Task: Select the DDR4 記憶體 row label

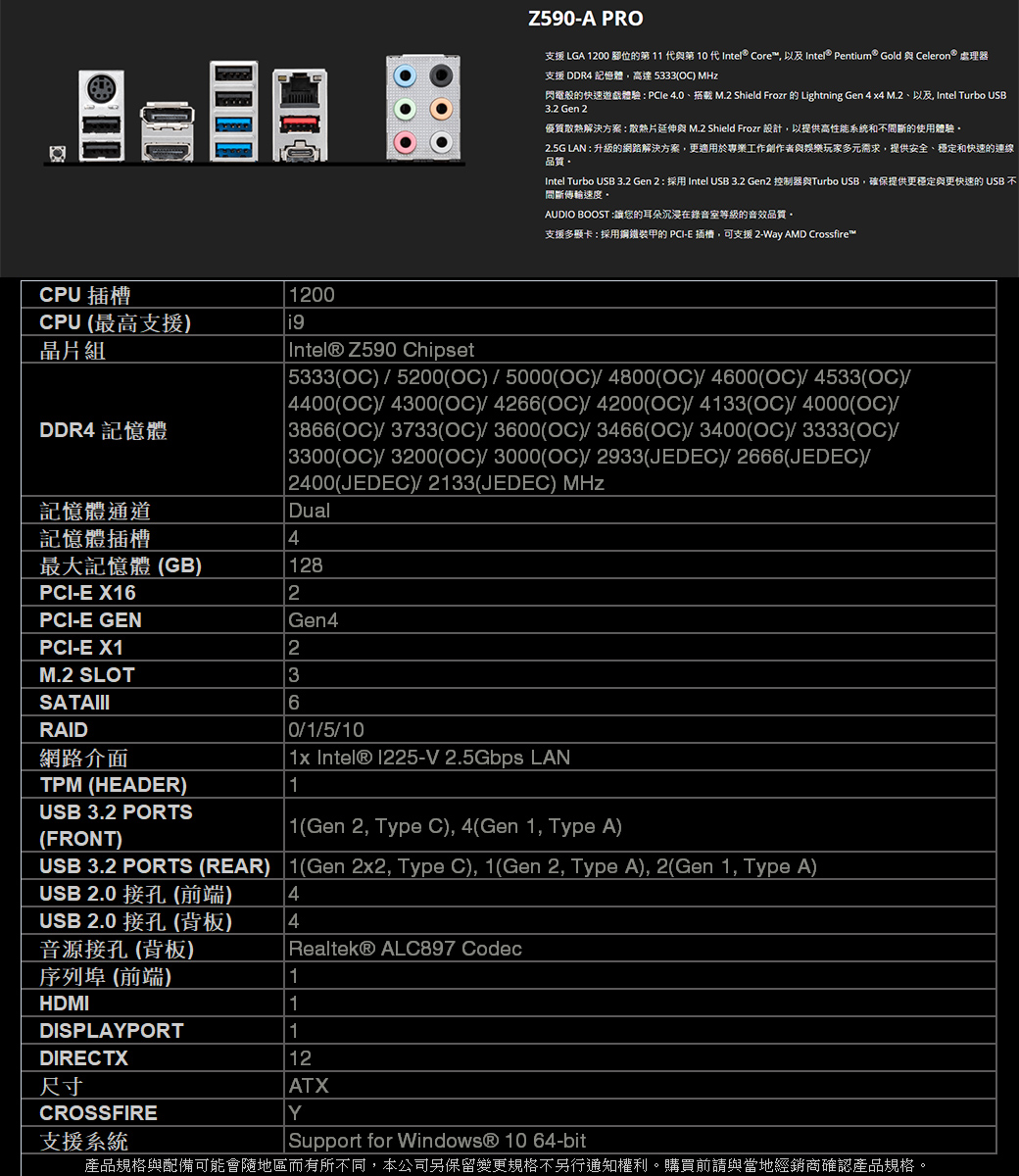Action: click(103, 430)
